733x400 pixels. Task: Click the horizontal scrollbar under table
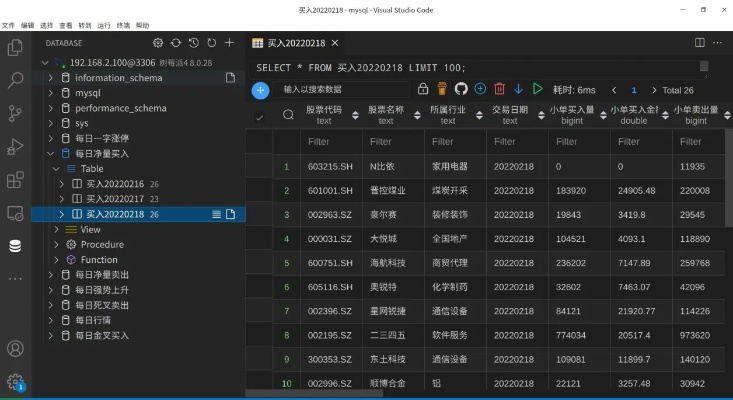pos(314,394)
